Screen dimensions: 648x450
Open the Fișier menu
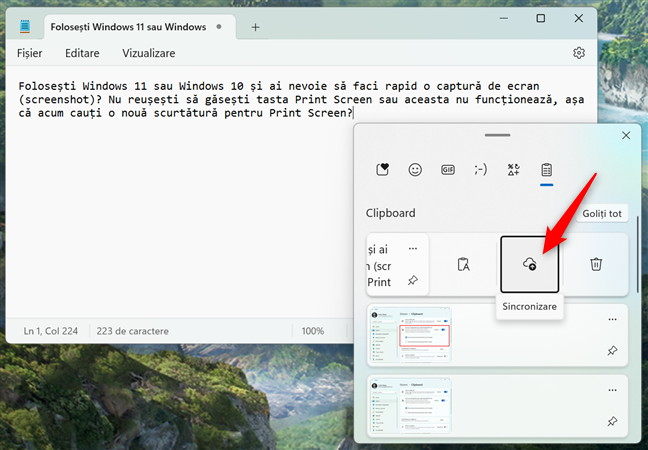click(x=29, y=53)
